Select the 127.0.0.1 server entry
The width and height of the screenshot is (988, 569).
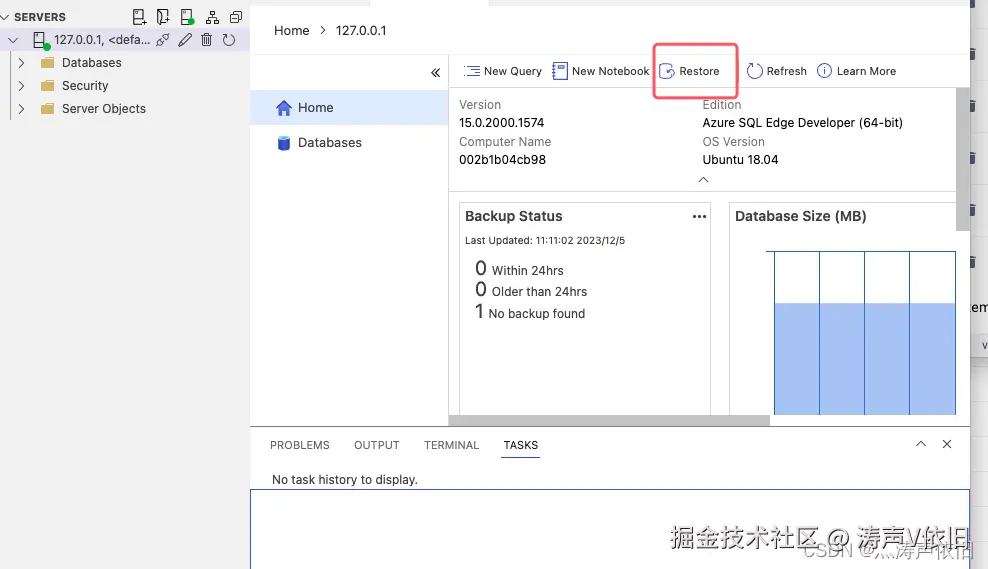pos(125,40)
